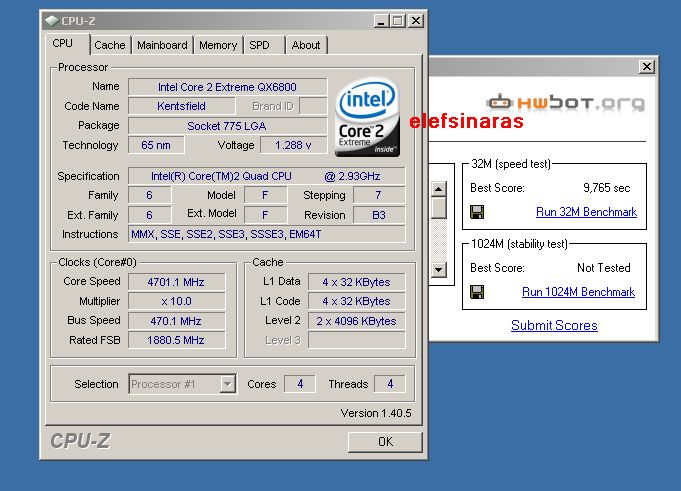
Task: Click the Intel Core 2 Extreme logo
Action: point(367,117)
